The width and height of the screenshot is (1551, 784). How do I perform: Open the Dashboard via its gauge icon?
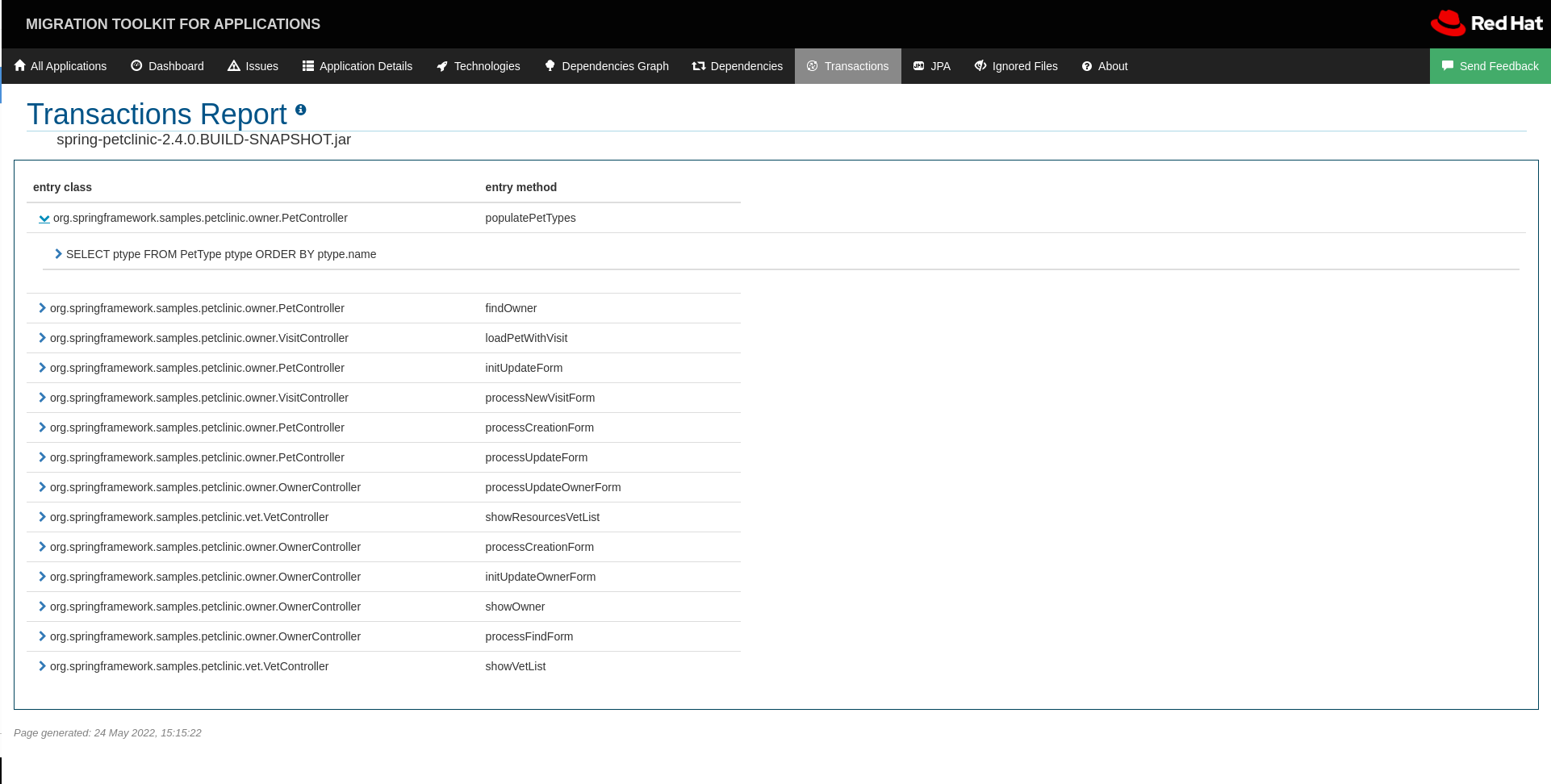tap(136, 65)
